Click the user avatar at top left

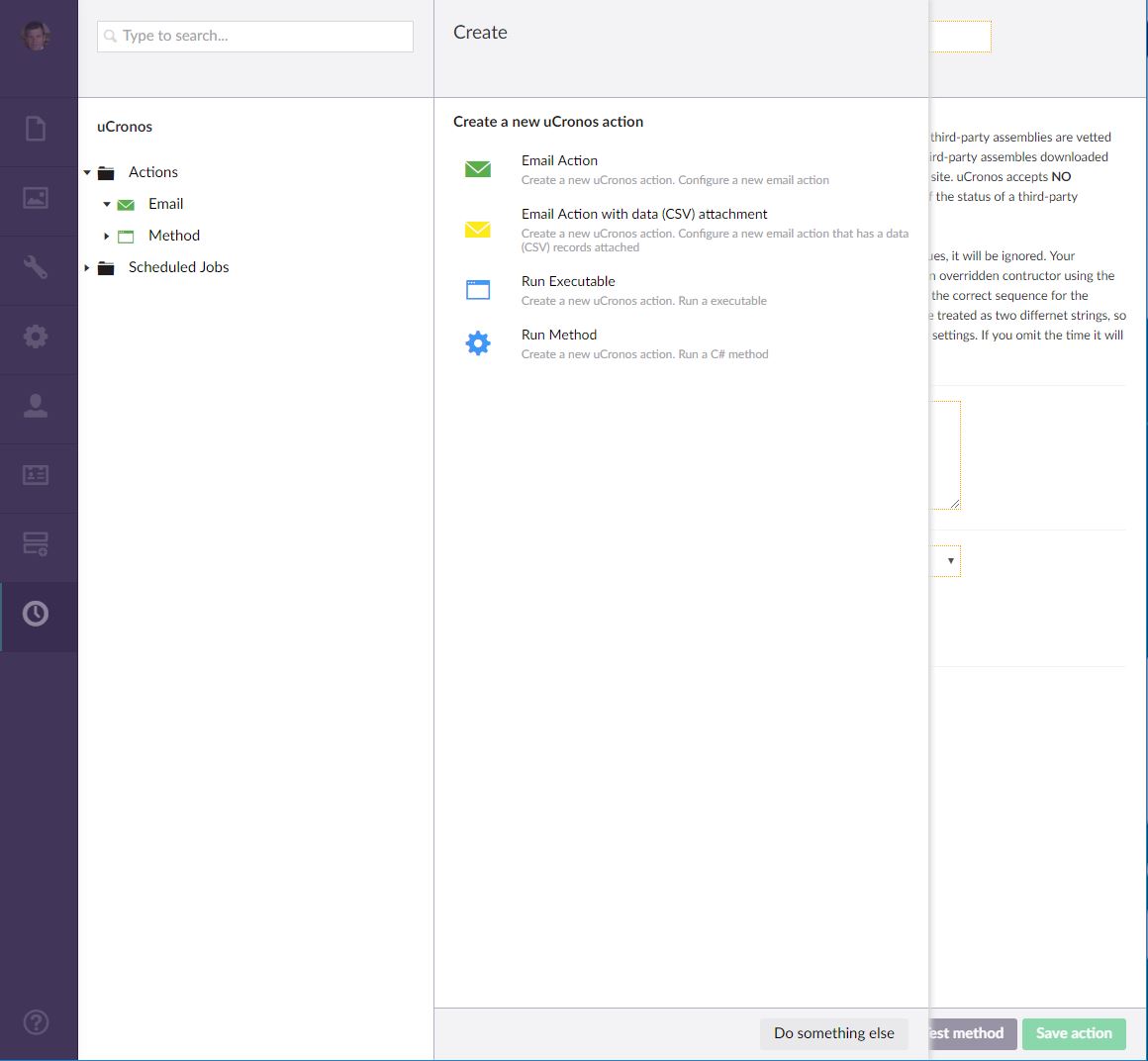[x=37, y=37]
